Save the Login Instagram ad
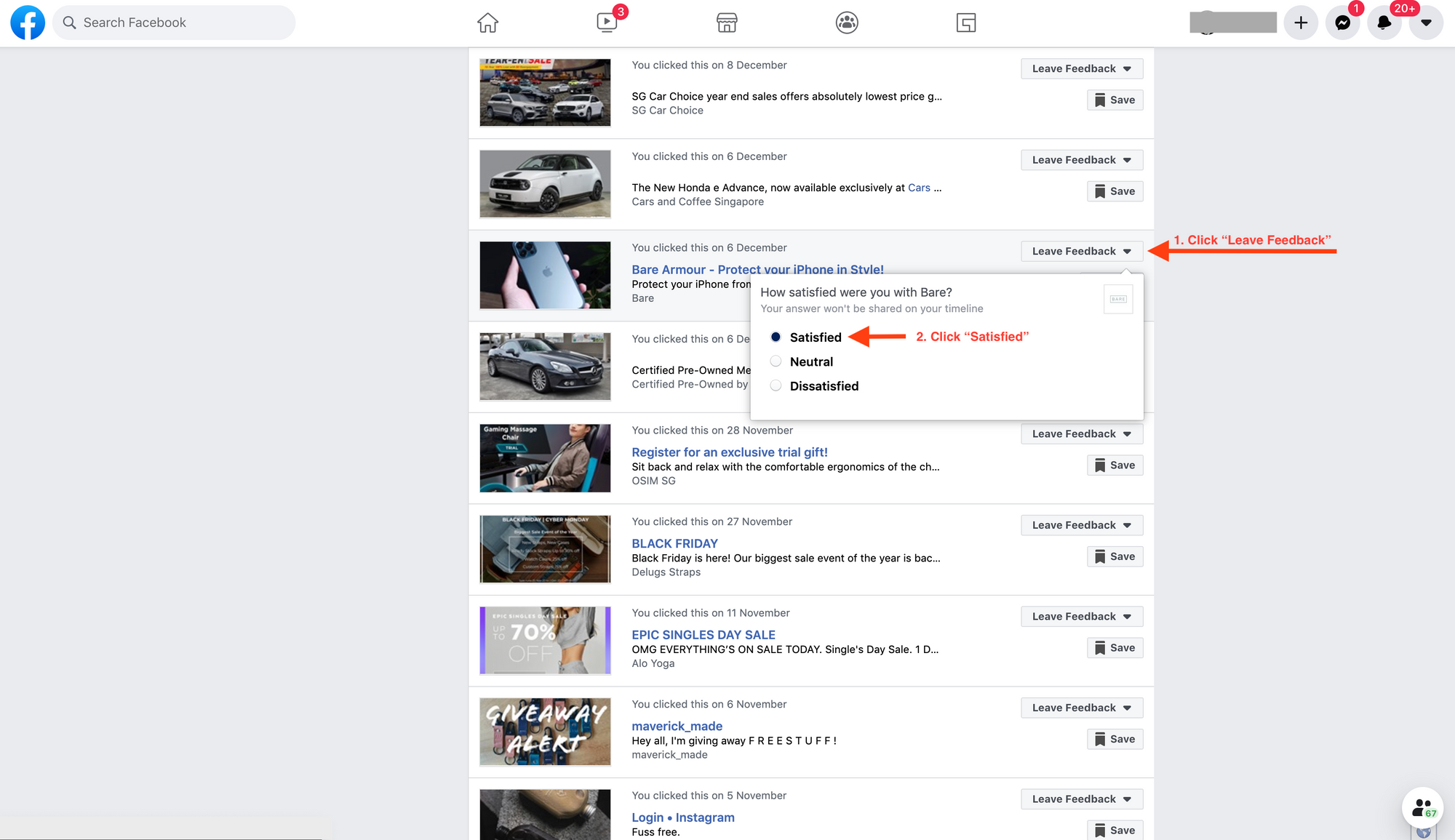The image size is (1455, 840). pyautogui.click(x=1115, y=830)
